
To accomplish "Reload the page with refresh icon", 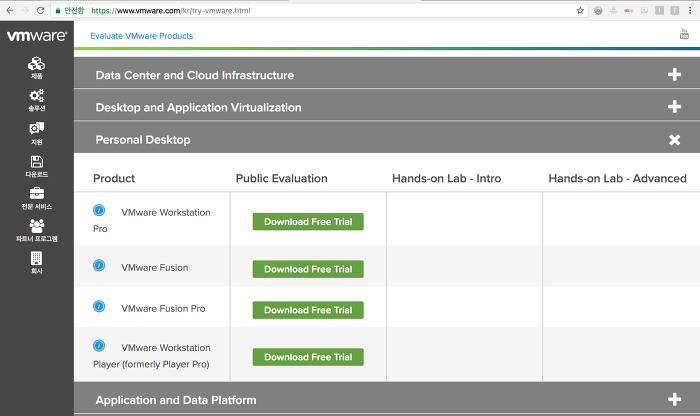I will click(40, 10).
